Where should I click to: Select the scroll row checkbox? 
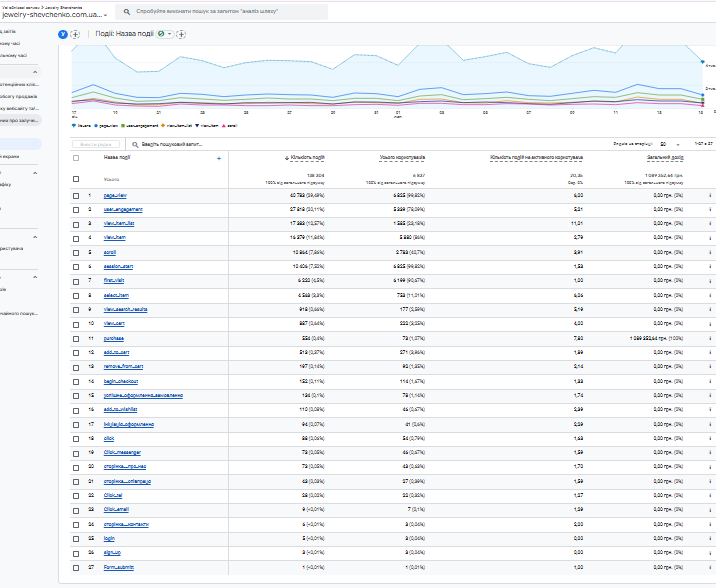(x=76, y=253)
